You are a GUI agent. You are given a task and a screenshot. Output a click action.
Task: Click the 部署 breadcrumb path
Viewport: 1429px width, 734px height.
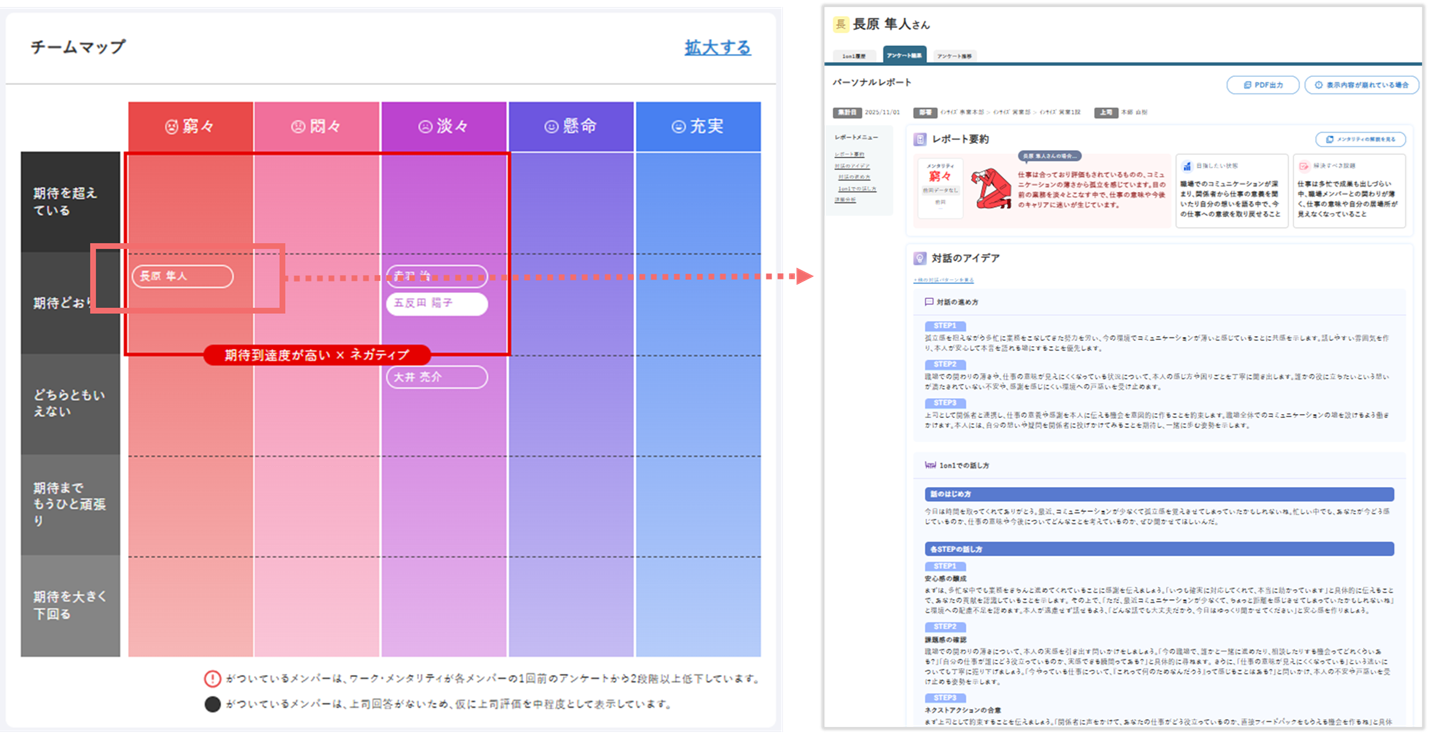[x=1011, y=113]
